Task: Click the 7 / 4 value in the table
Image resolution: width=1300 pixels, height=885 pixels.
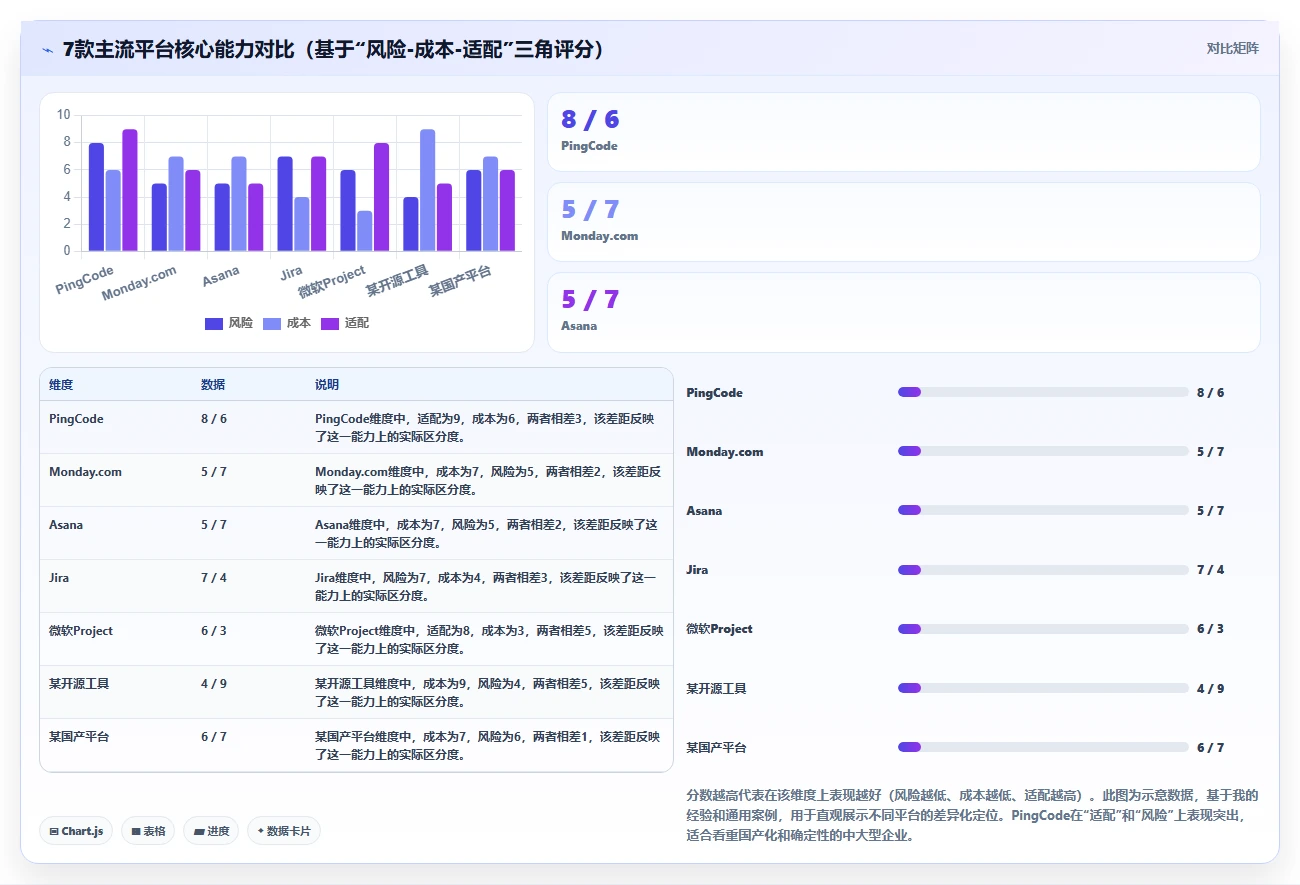Action: coord(214,578)
